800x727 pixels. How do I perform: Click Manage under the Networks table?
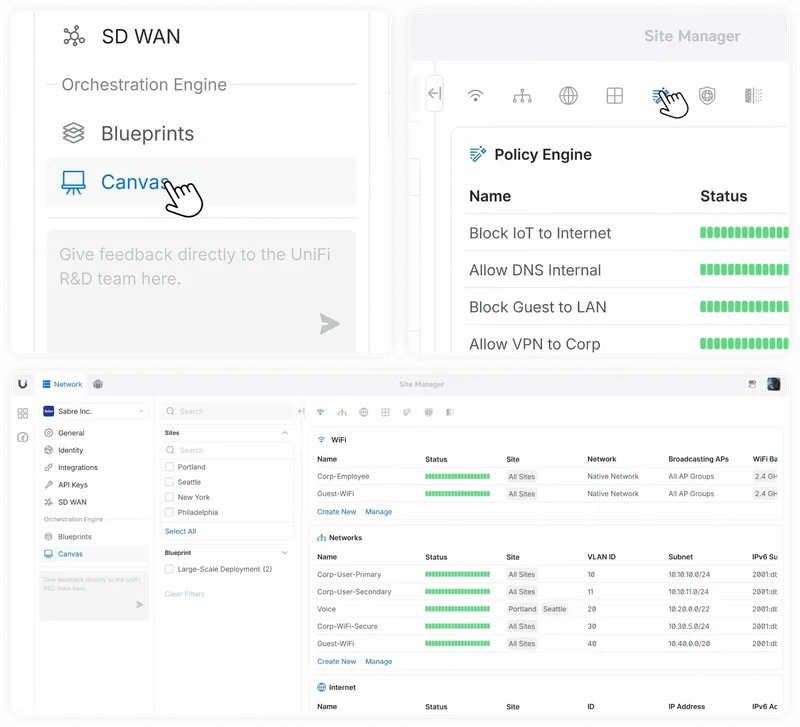click(379, 661)
